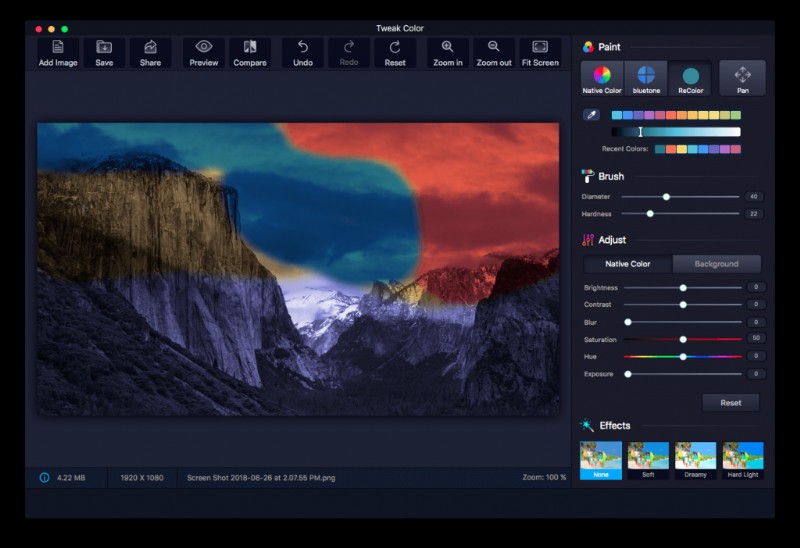Click the Add Image toolbar icon
The width and height of the screenshot is (800, 548).
[58, 53]
